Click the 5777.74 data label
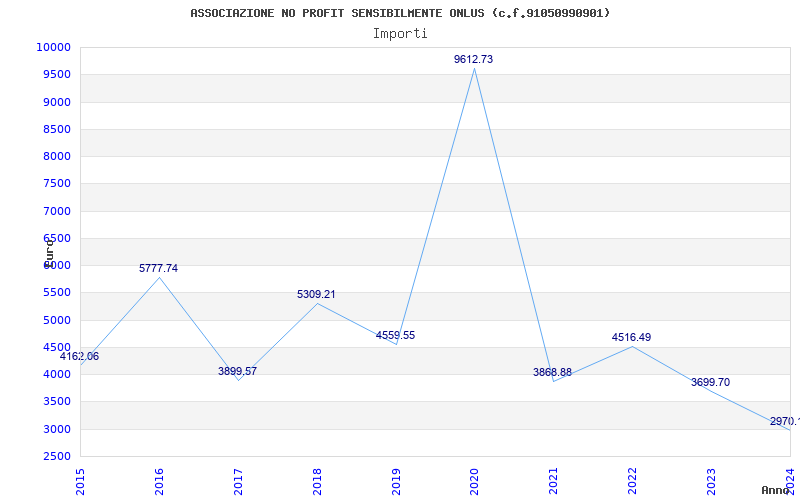The image size is (800, 500). (x=159, y=268)
